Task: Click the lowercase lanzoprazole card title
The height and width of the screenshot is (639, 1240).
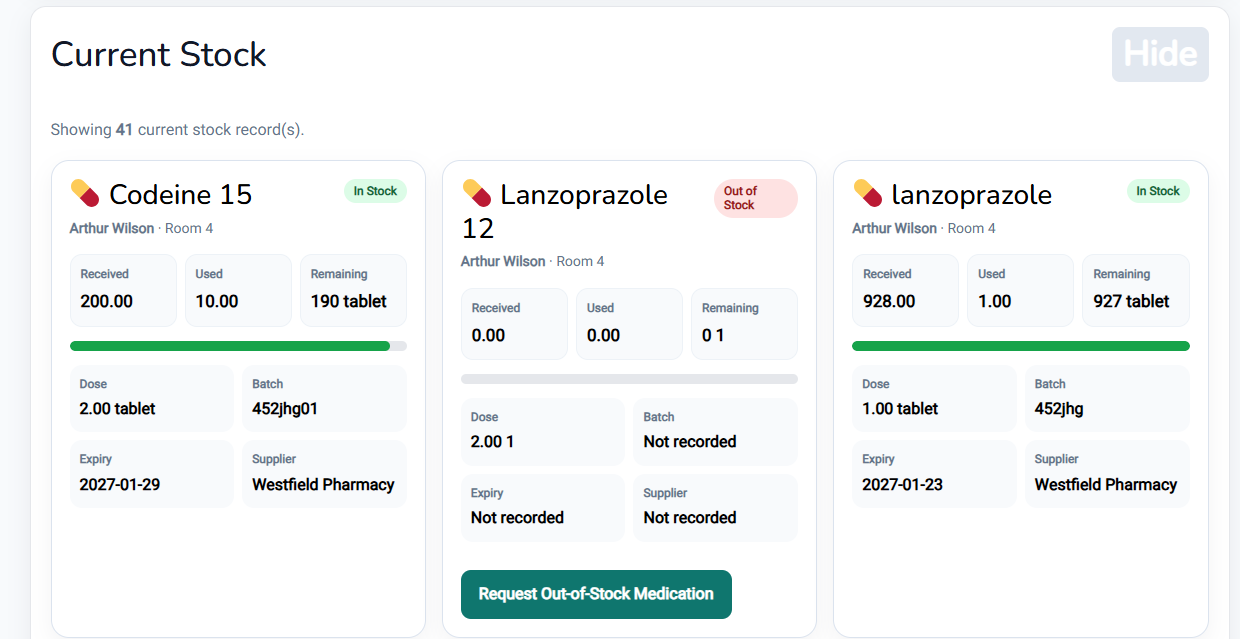Action: click(972, 194)
